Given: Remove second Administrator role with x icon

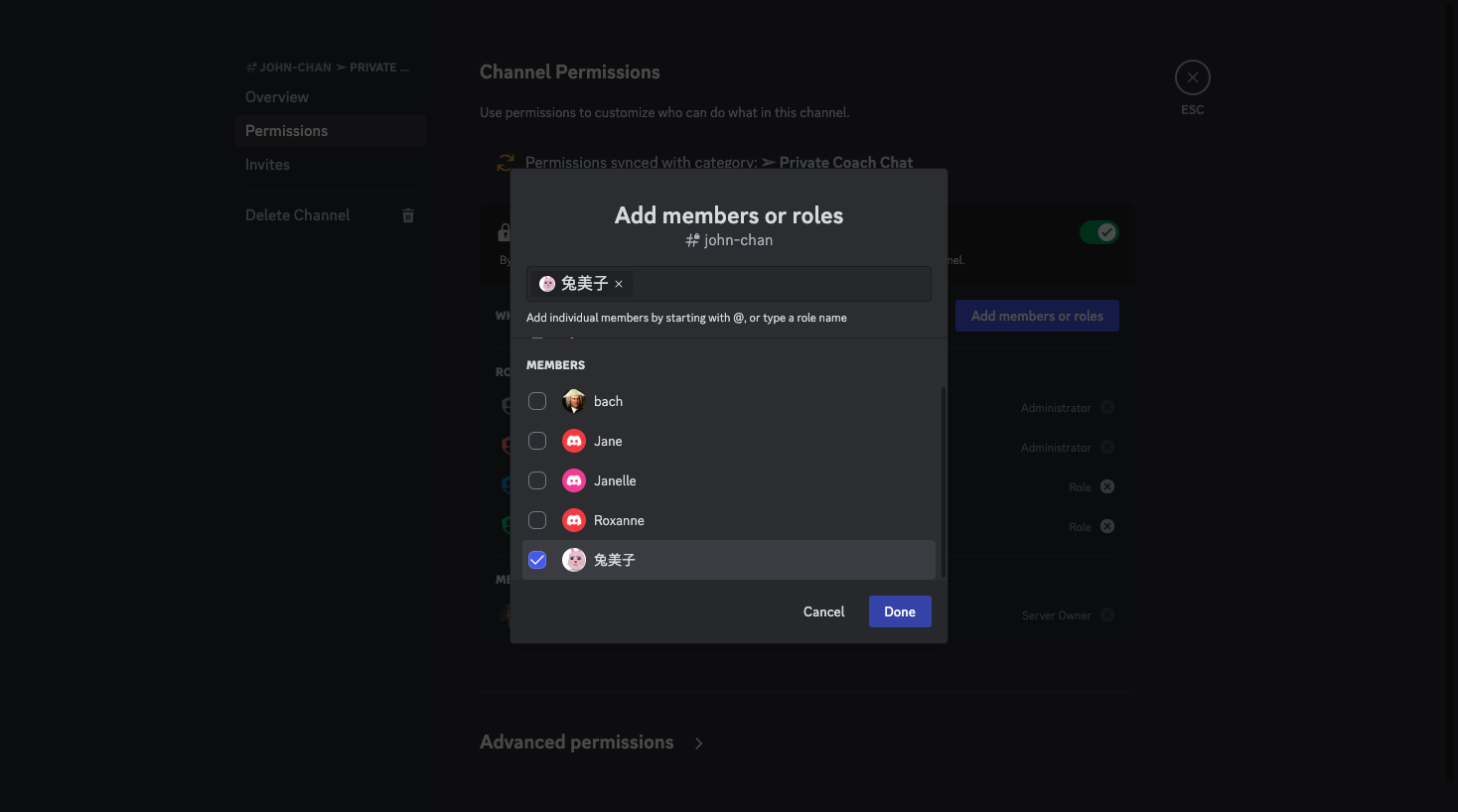Looking at the screenshot, I should click(1107, 447).
